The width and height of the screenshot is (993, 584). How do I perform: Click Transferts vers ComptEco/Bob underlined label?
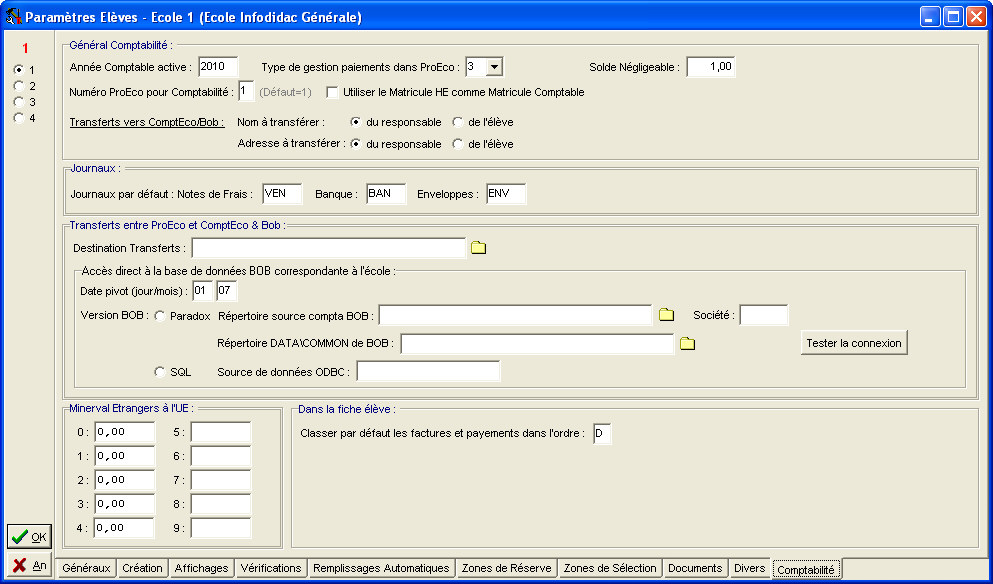pyautogui.click(x=147, y=122)
